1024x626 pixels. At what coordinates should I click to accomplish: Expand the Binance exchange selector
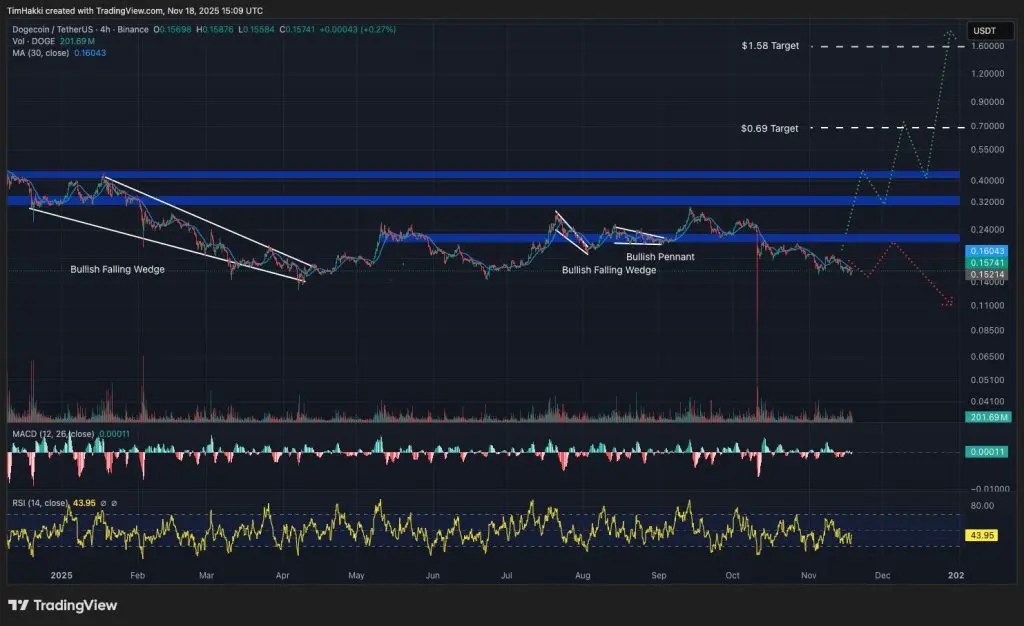click(132, 30)
